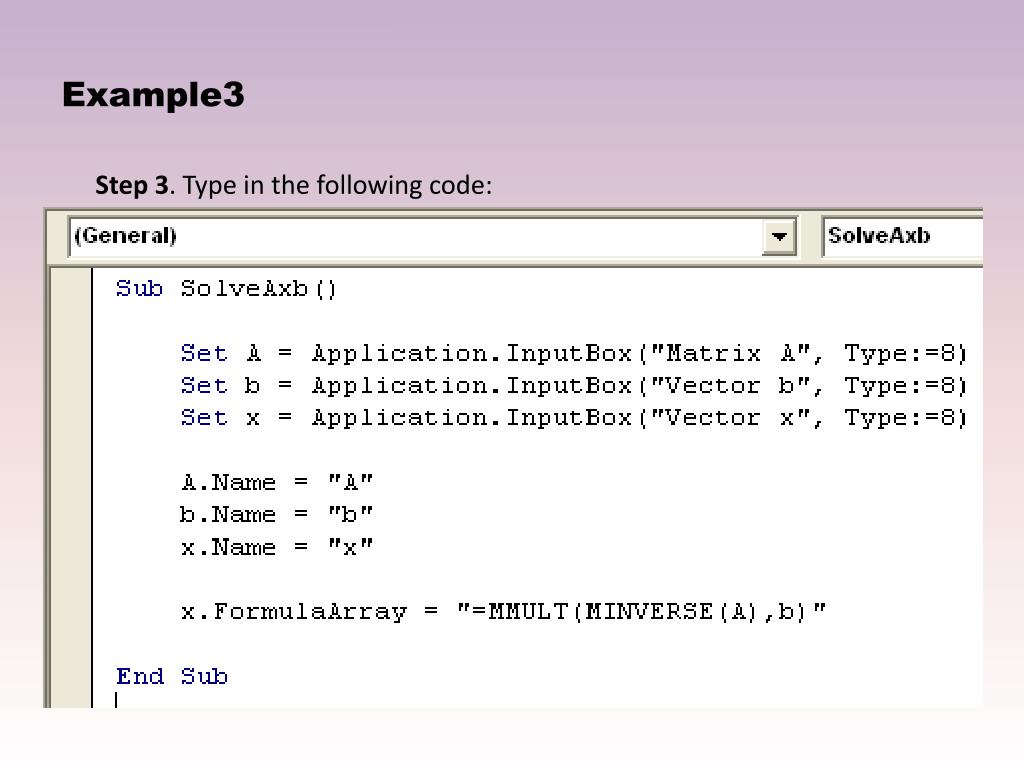Screen dimensions: 1024x768
Task: Click the Sub SolveAxb() declaration line
Action: 227,289
